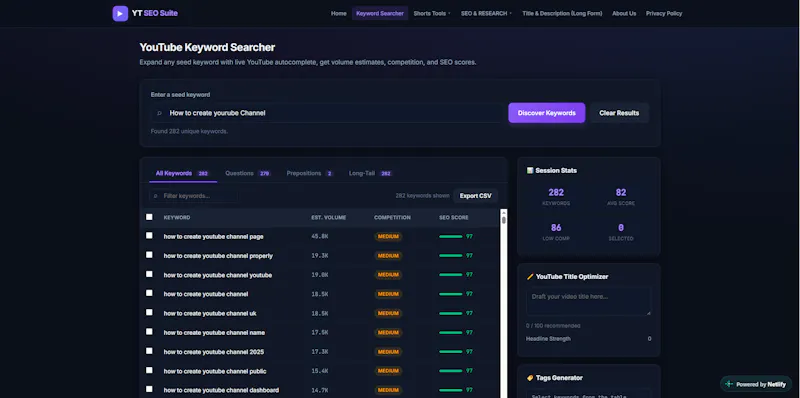Image resolution: width=800 pixels, height=398 pixels.
Task: Toggle the select-all checkbox in the table header
Action: (x=149, y=217)
